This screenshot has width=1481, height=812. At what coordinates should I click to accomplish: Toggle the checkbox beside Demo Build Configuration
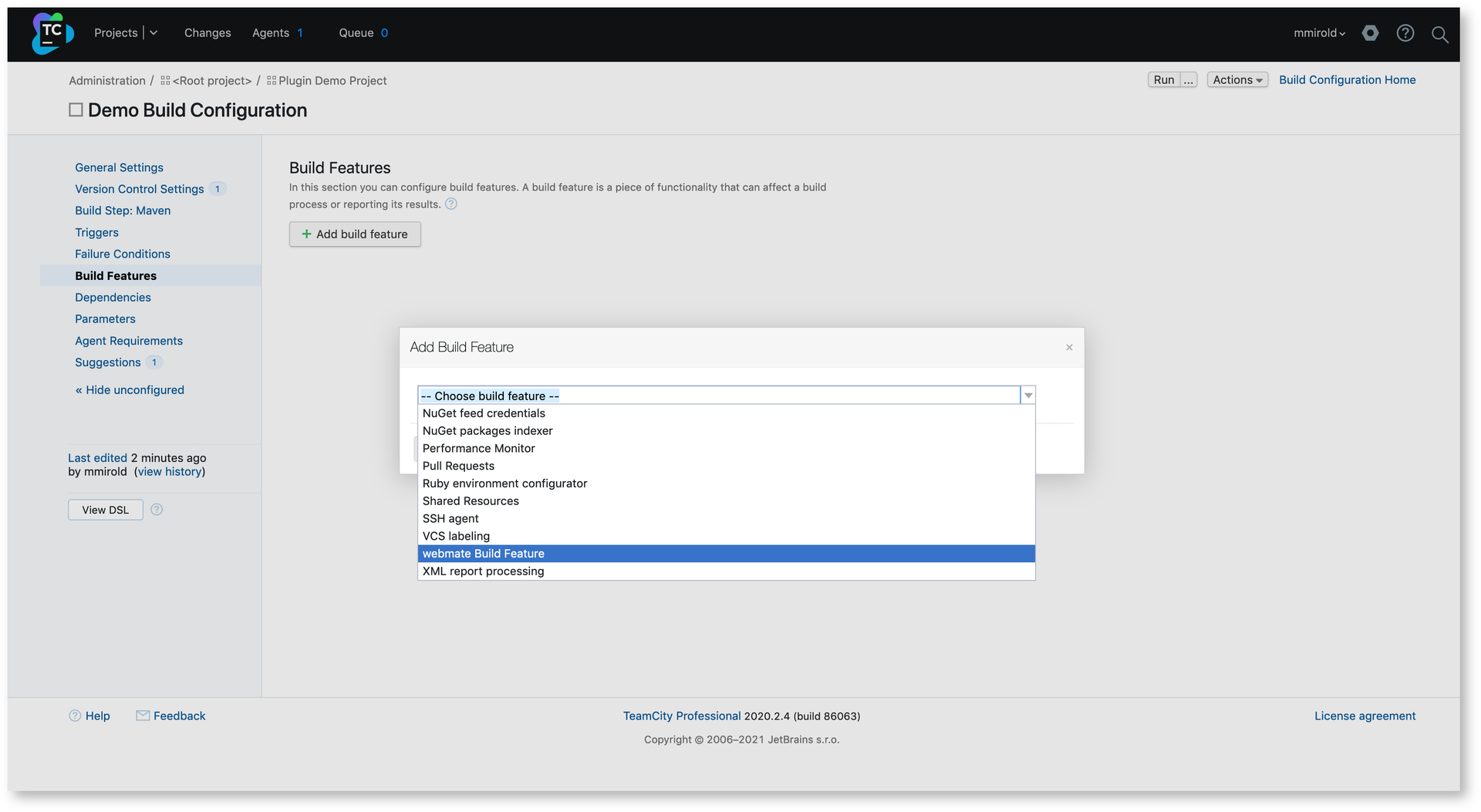pos(76,110)
